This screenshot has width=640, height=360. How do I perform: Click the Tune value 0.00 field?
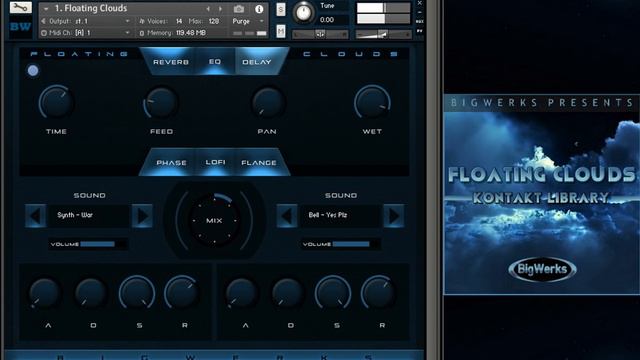coord(327,20)
